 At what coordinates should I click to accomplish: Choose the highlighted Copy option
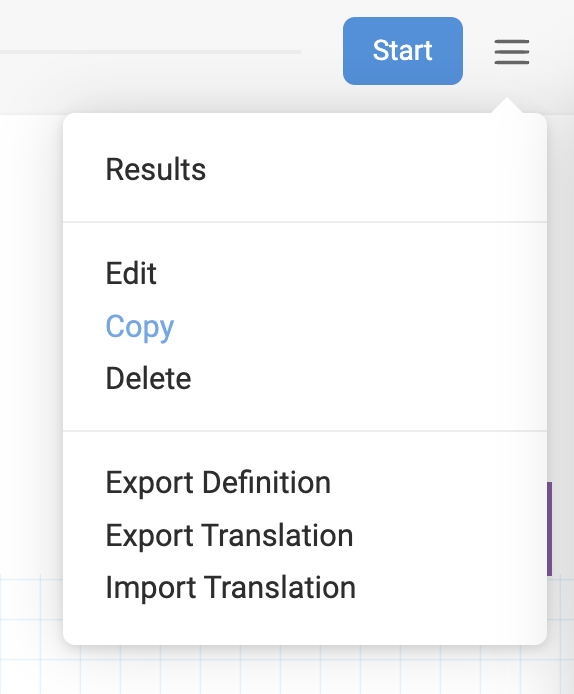click(x=140, y=327)
